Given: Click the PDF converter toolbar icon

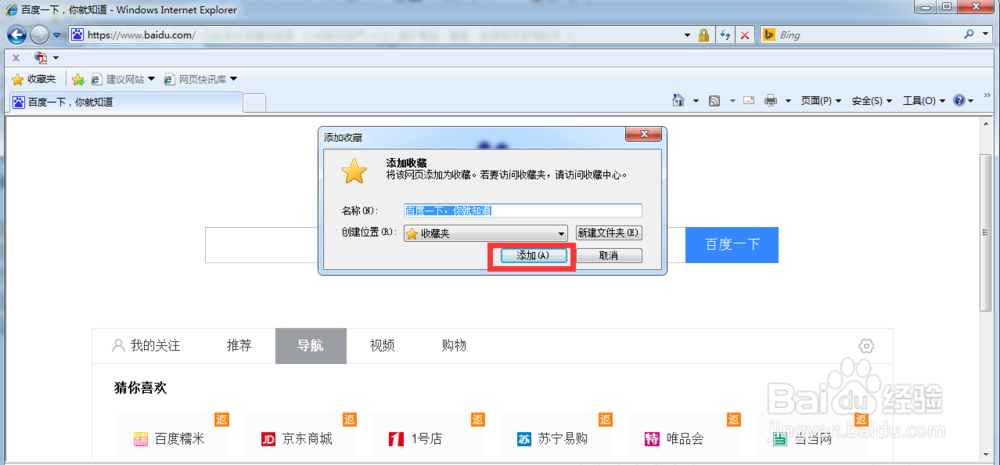Looking at the screenshot, I should pos(41,57).
